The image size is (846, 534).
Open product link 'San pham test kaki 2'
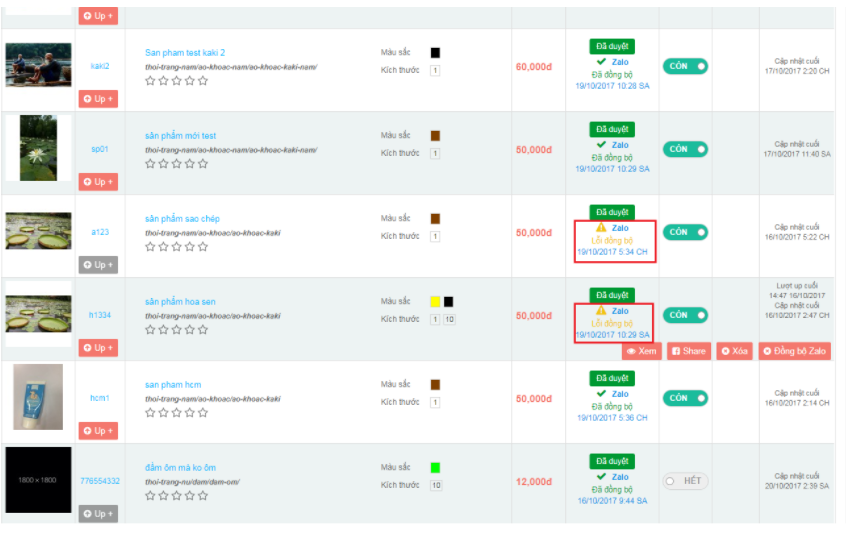[x=185, y=53]
